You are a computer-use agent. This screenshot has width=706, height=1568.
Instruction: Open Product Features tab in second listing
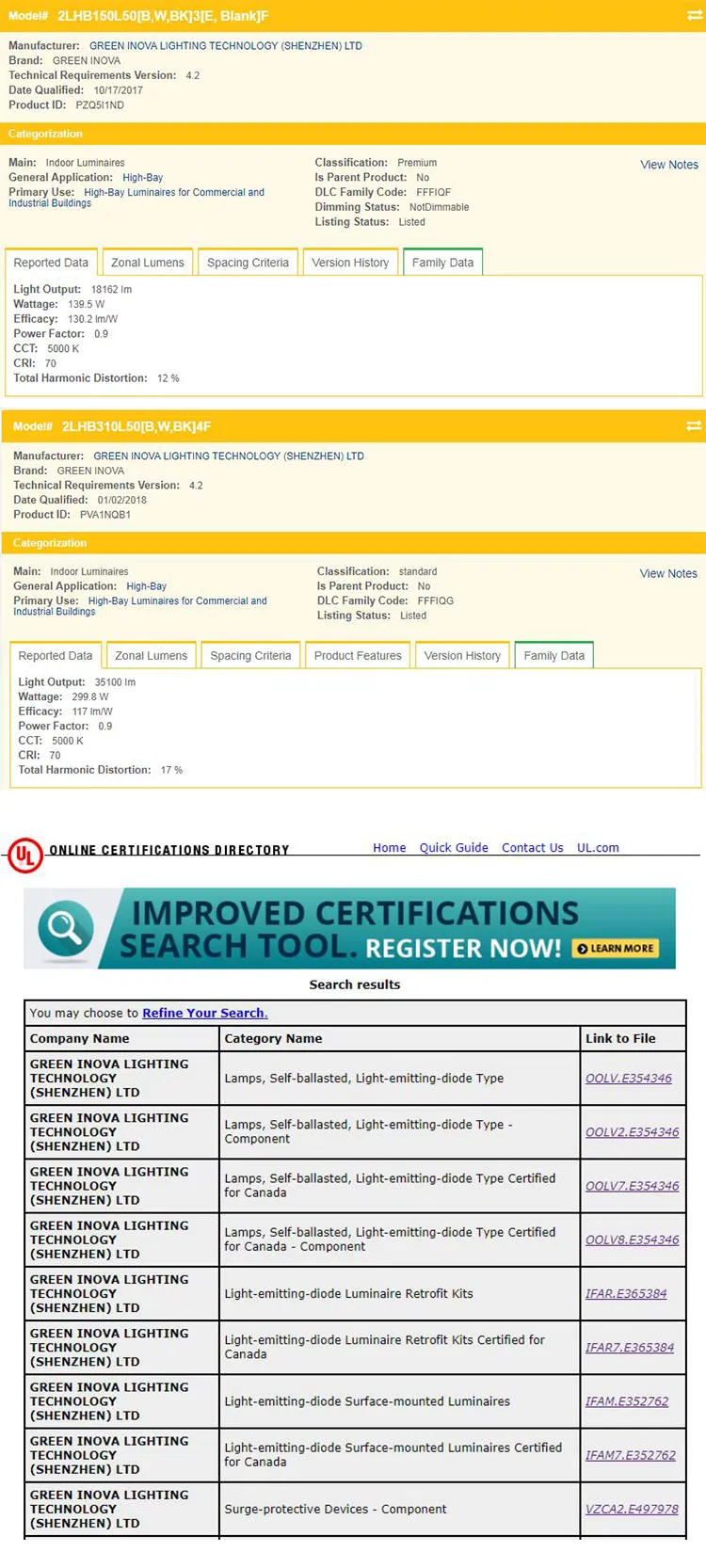tap(358, 656)
